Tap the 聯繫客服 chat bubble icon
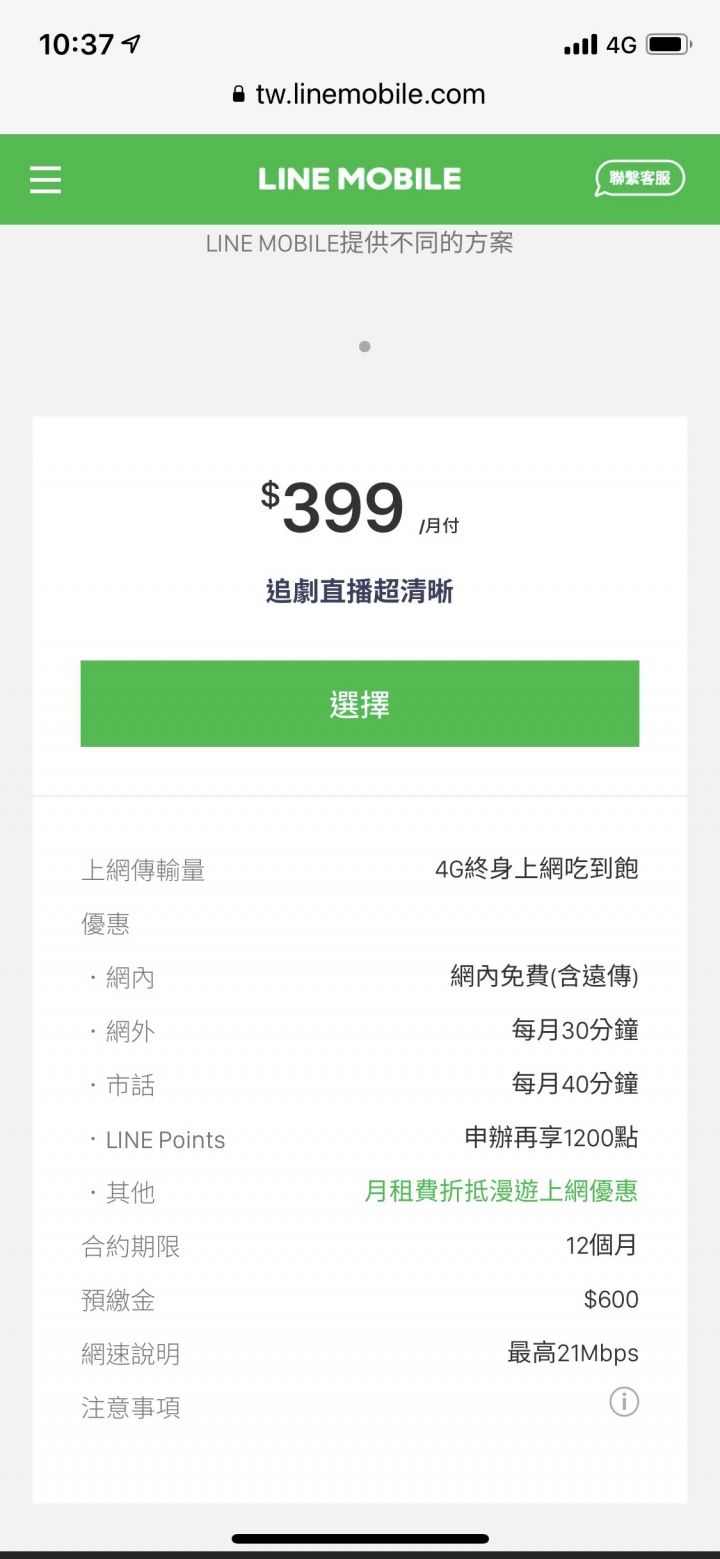The height and width of the screenshot is (1559, 720). click(640, 179)
